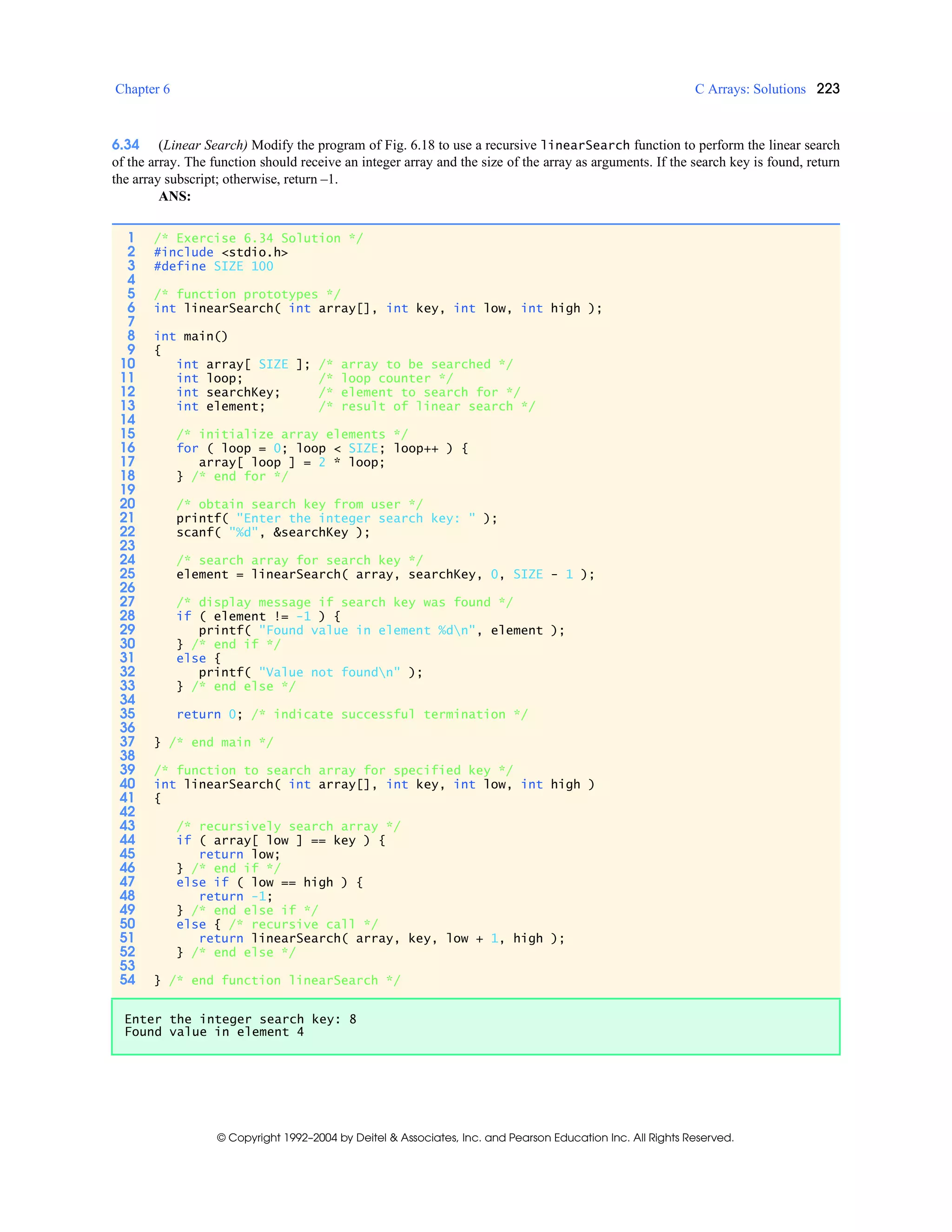Click the printf 'Value not found' line

coord(310,672)
